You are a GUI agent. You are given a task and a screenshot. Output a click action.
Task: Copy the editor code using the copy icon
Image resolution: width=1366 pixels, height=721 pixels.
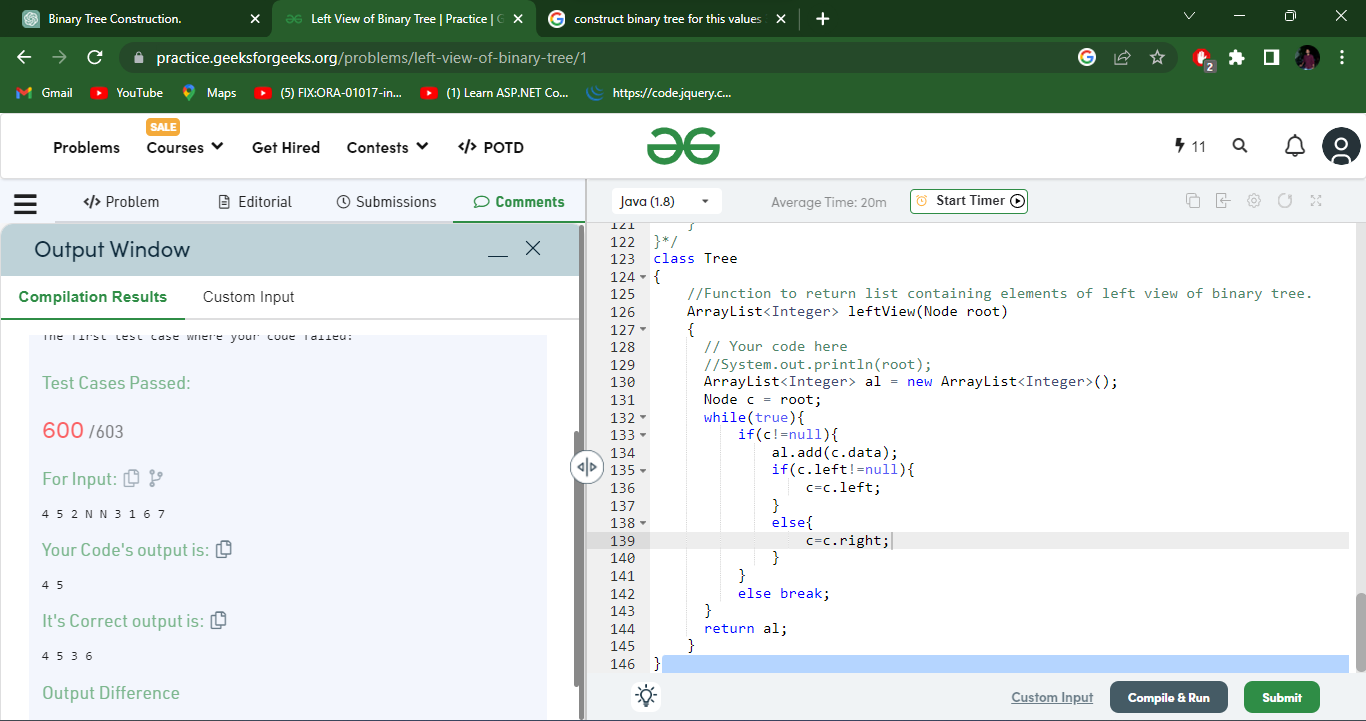point(1192,201)
